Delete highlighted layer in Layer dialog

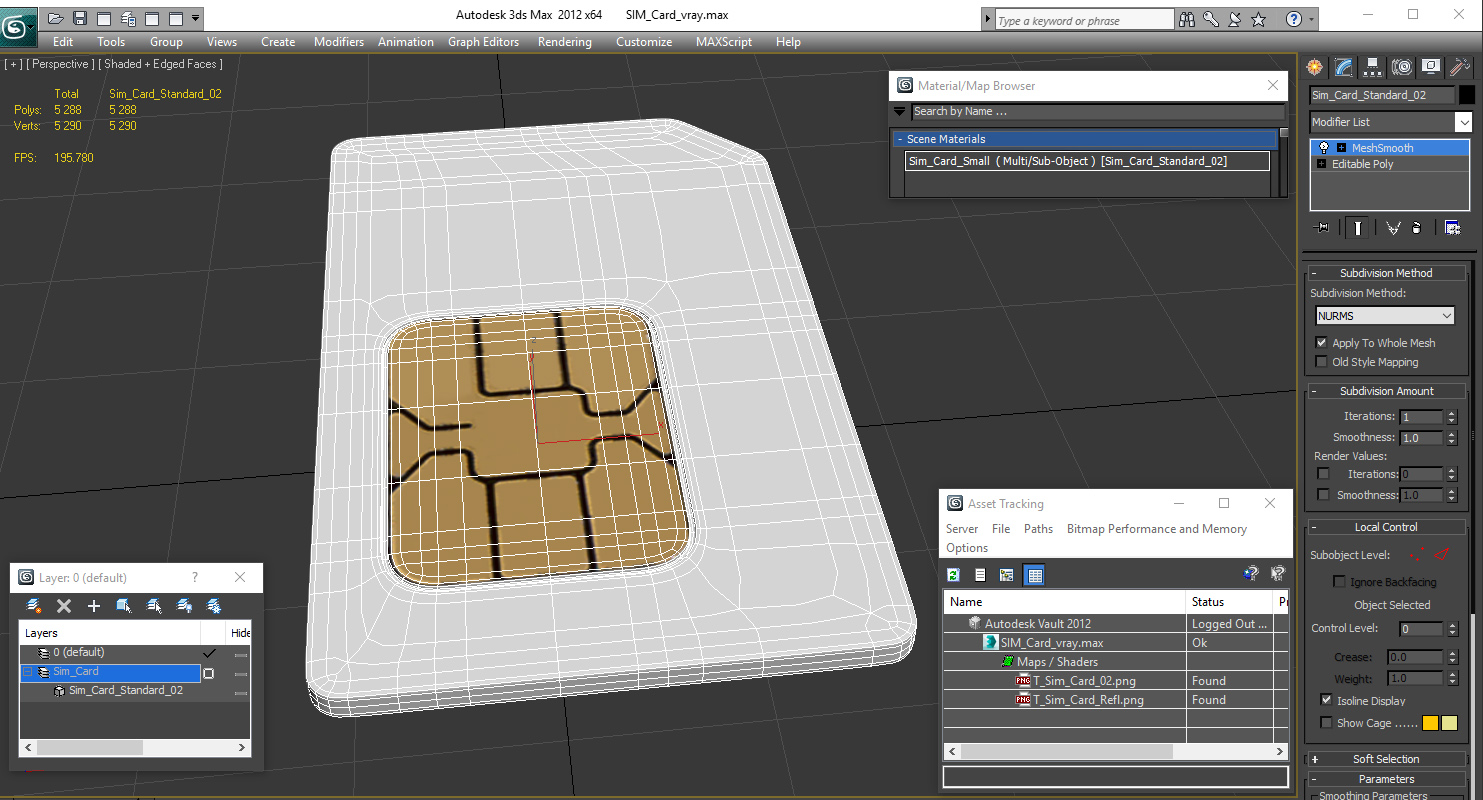[64, 606]
